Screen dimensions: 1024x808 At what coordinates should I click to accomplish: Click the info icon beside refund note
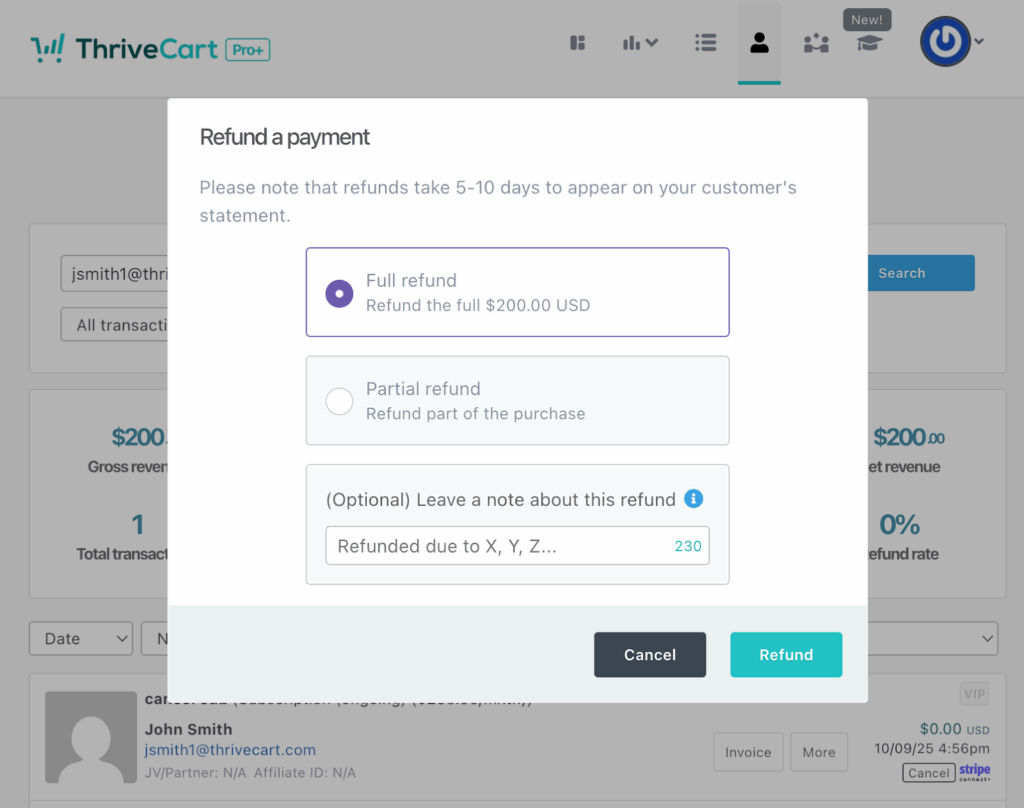694,499
